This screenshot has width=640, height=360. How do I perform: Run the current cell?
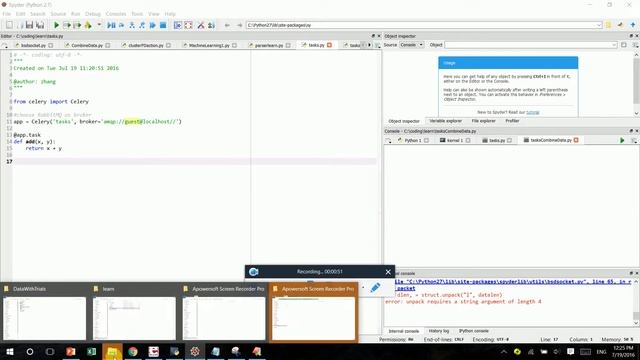pyautogui.click(x=67, y=25)
